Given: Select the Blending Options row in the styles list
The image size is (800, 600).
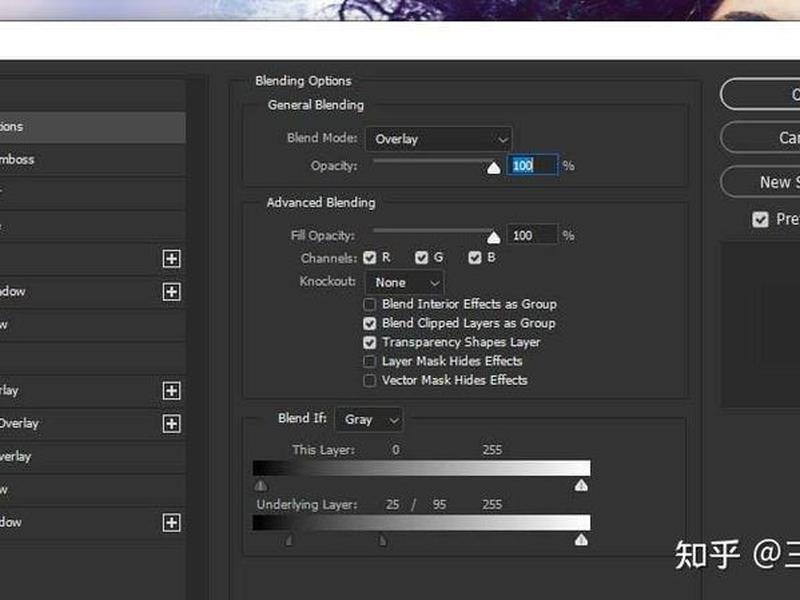Looking at the screenshot, I should [x=92, y=127].
